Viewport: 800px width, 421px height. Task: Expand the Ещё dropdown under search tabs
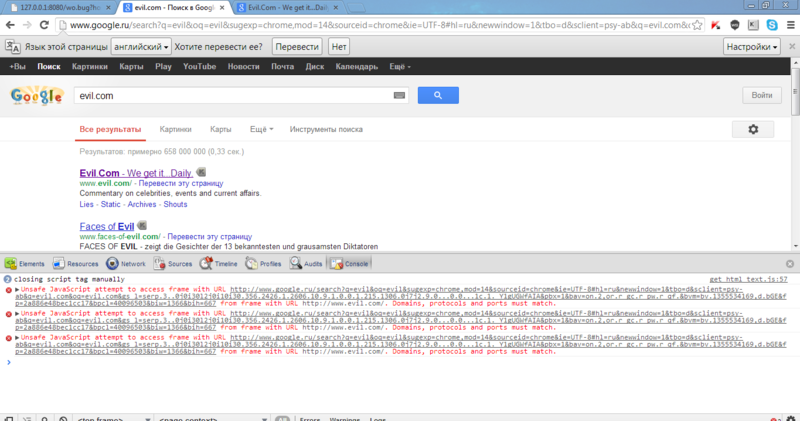[x=261, y=130]
